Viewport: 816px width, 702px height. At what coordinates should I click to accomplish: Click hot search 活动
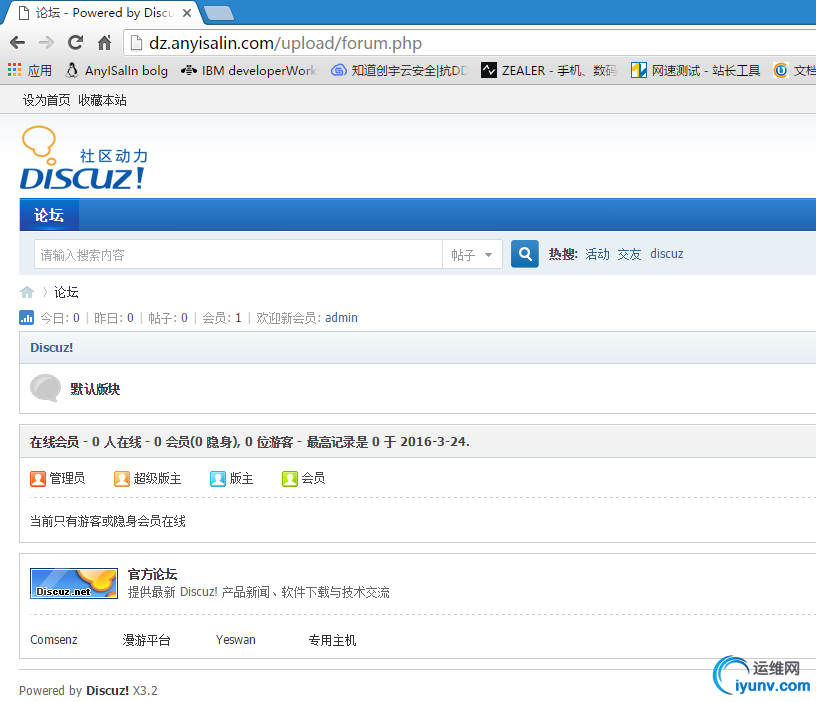pyautogui.click(x=597, y=254)
